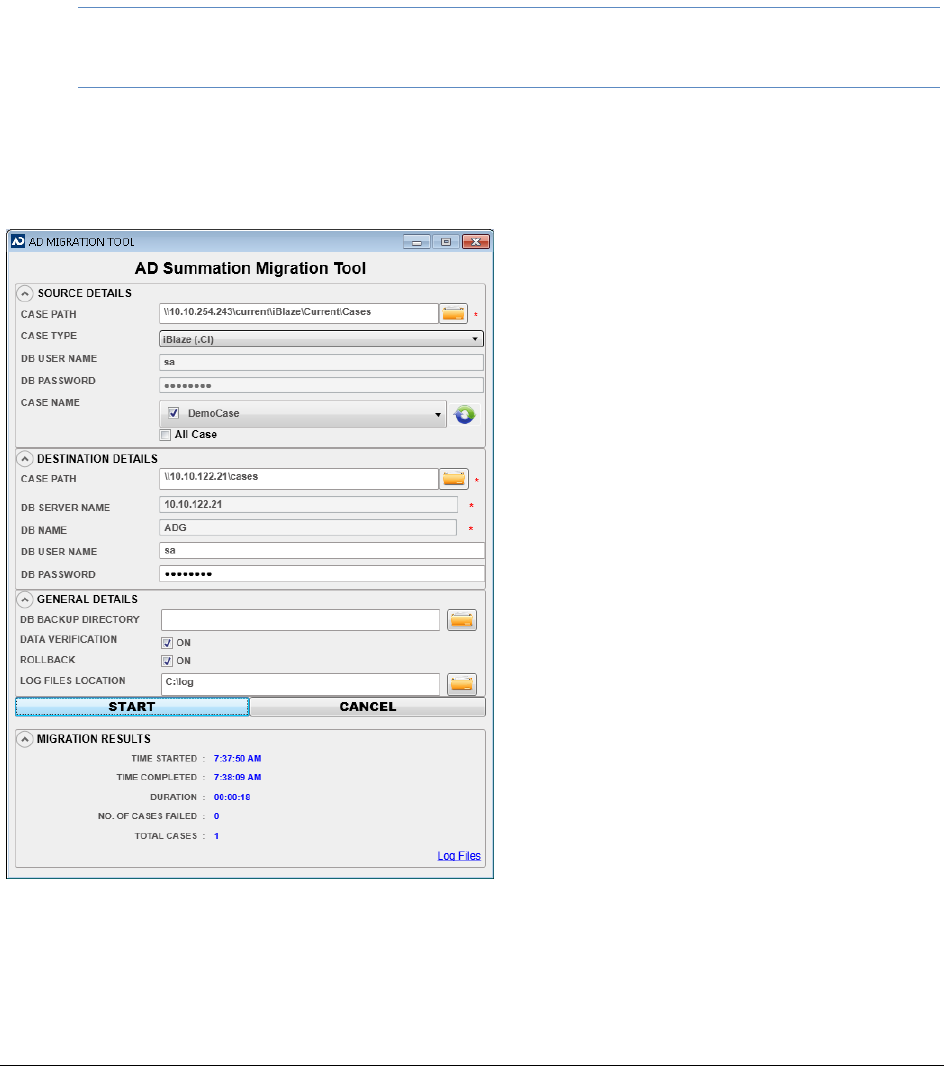The width and height of the screenshot is (944, 1066).
Task: Click the START button
Action: [133, 707]
